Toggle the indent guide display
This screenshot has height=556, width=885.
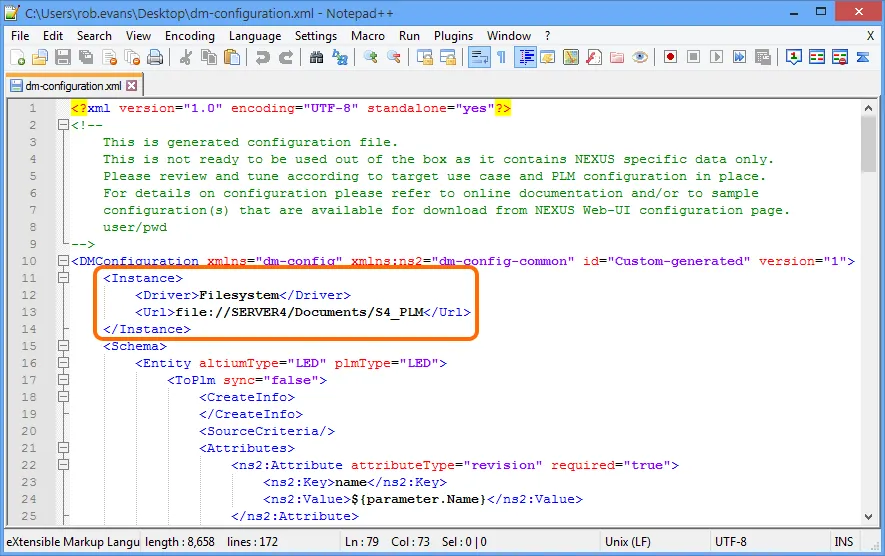click(x=525, y=57)
